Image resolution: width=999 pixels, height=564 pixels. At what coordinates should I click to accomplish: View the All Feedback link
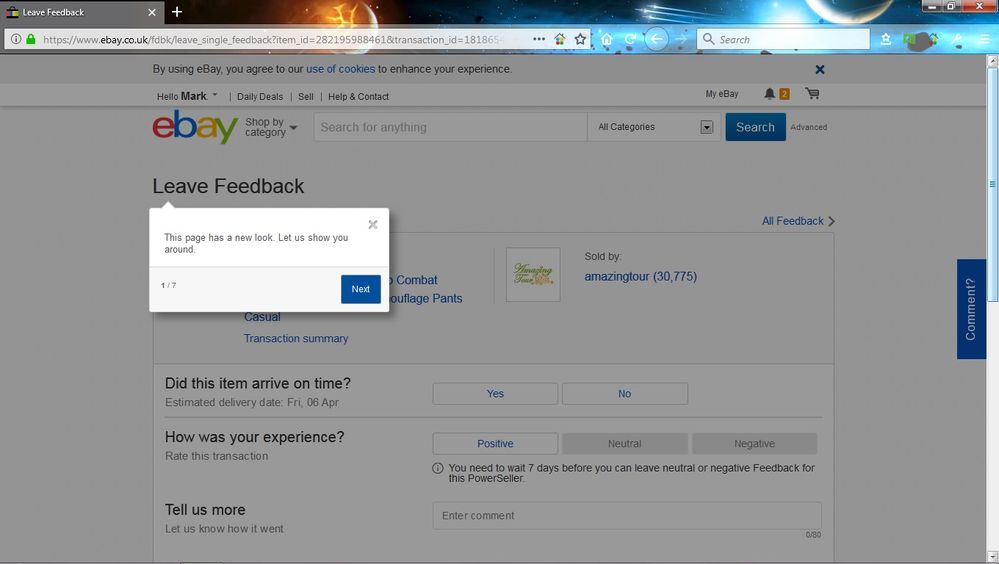793,221
